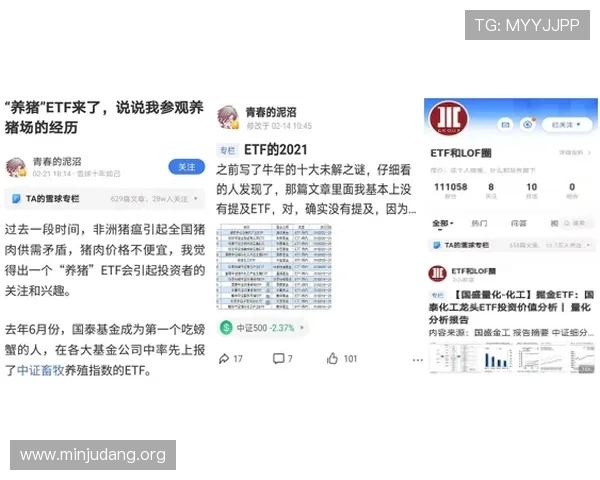Open the 10 watchlist stat
600x480 pixels.
tap(532, 191)
